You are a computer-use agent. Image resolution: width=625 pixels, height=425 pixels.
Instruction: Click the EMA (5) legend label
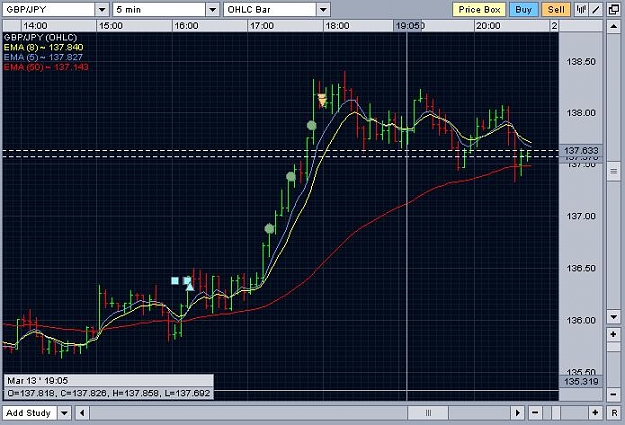[43, 57]
